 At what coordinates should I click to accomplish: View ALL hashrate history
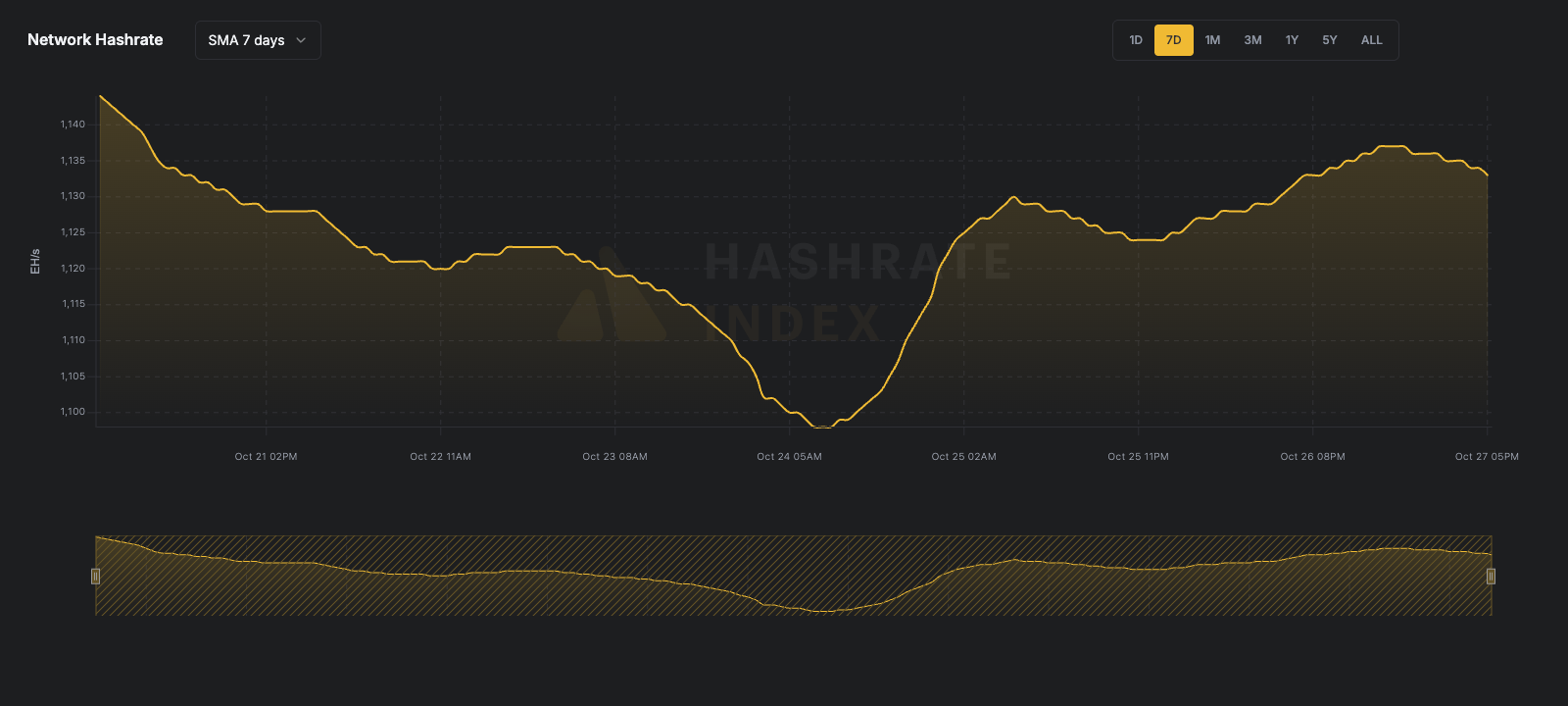coord(1371,40)
